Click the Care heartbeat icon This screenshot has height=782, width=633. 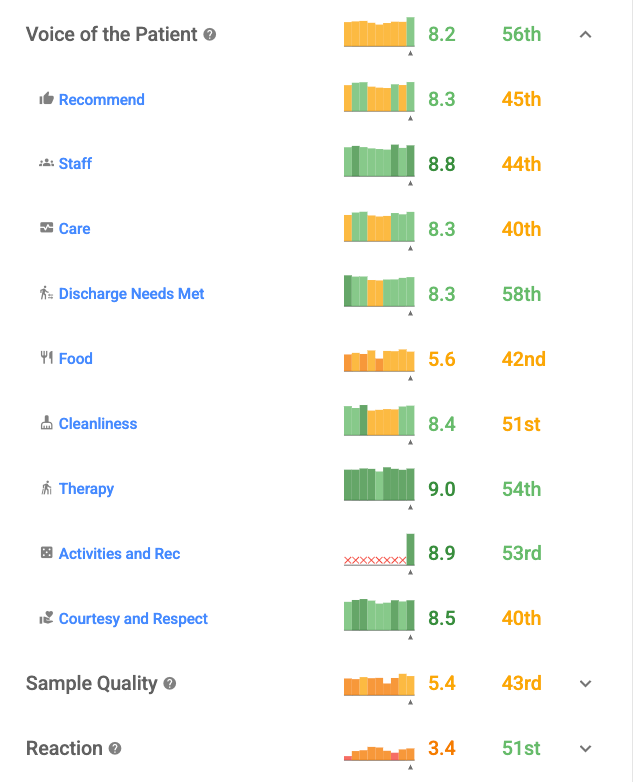pos(46,228)
